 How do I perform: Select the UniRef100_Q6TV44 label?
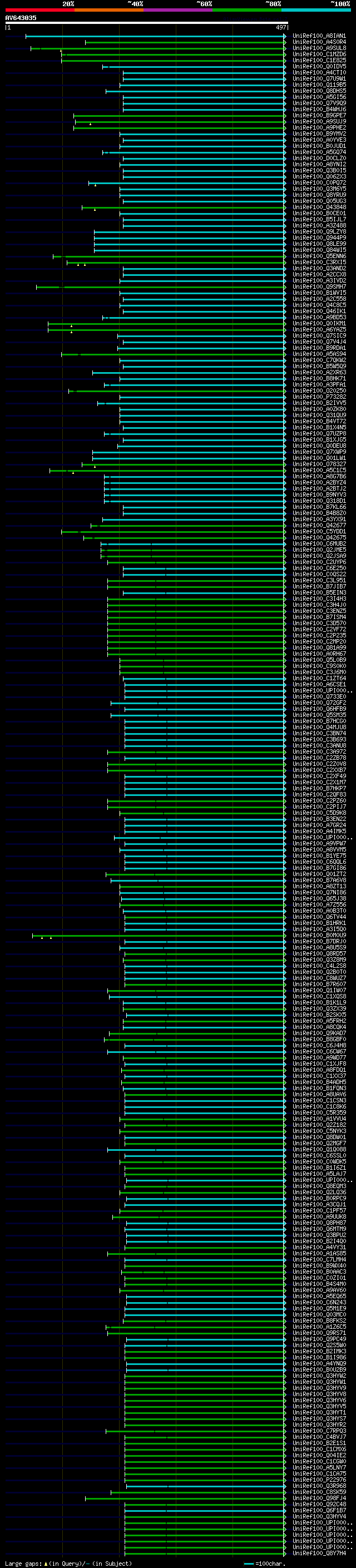click(x=319, y=917)
